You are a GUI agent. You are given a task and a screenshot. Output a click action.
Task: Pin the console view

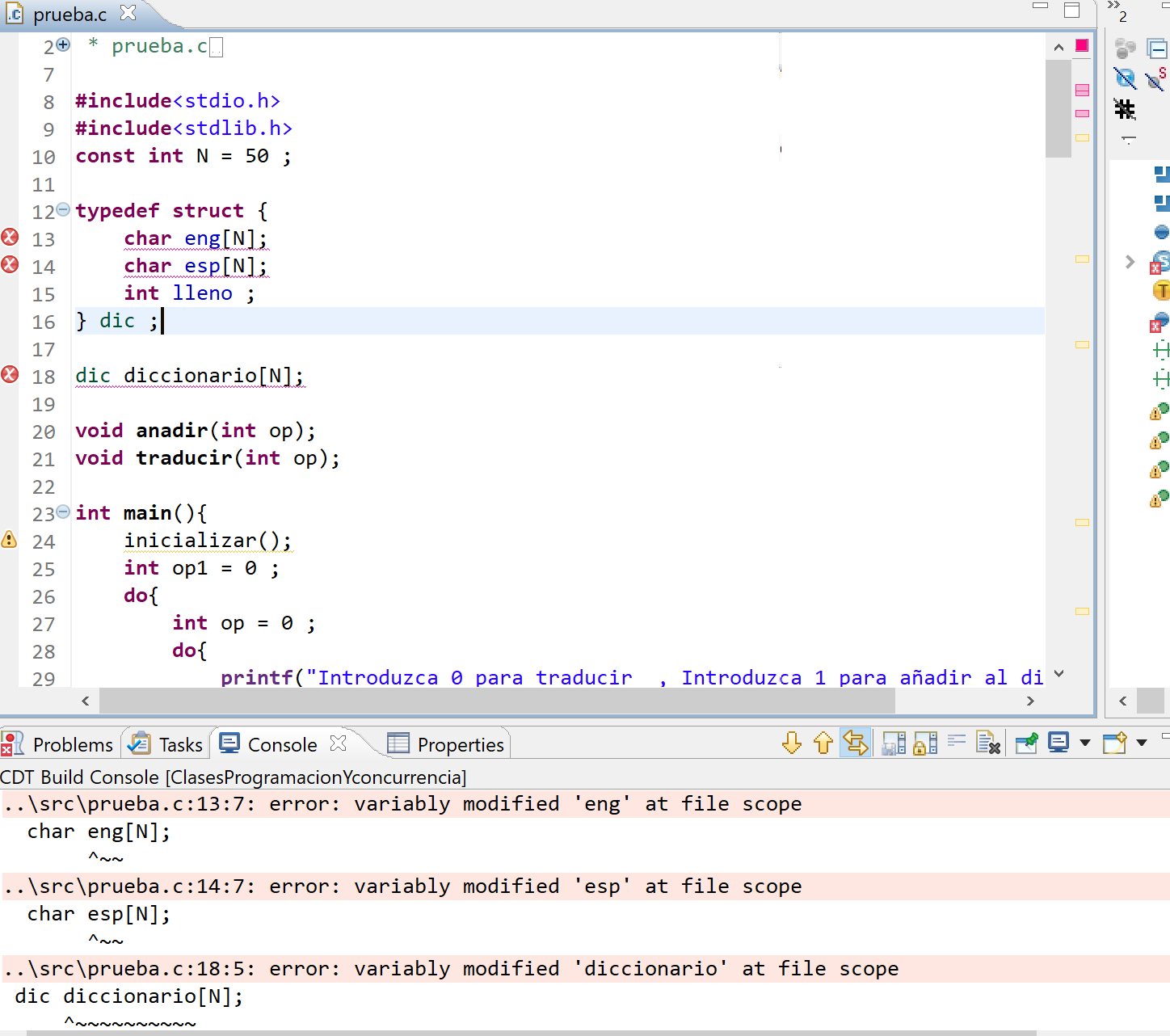1027,743
